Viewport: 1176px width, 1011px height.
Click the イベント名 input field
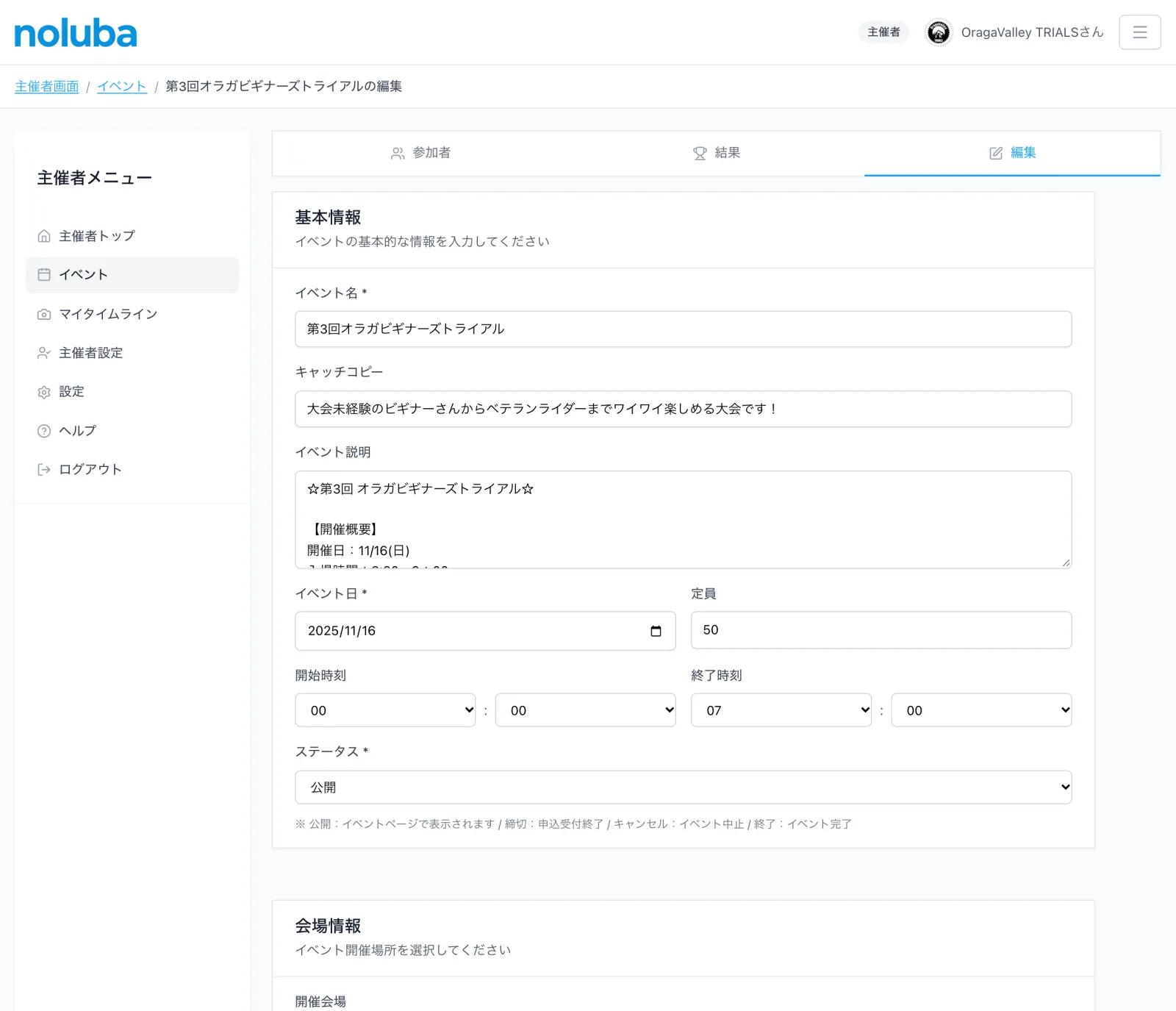point(684,329)
